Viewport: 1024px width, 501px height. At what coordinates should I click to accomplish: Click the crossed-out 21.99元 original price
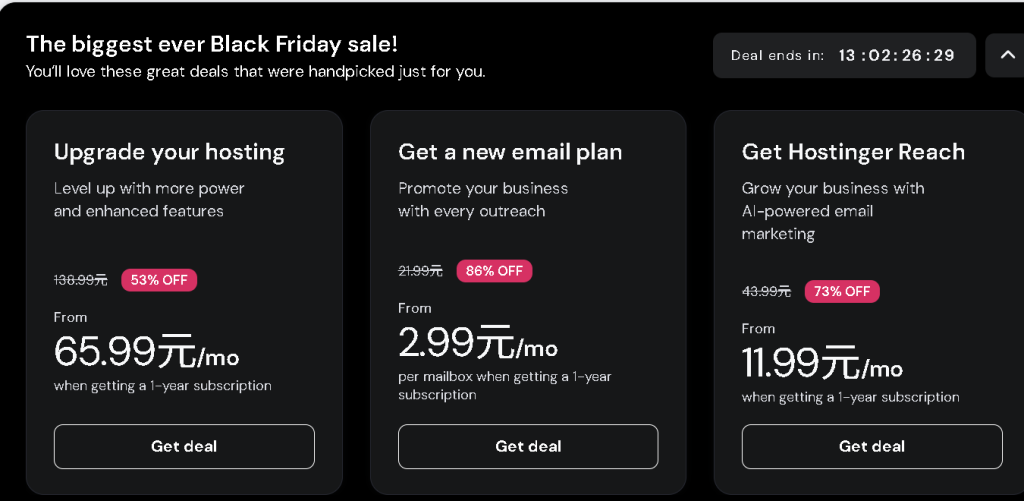(420, 271)
